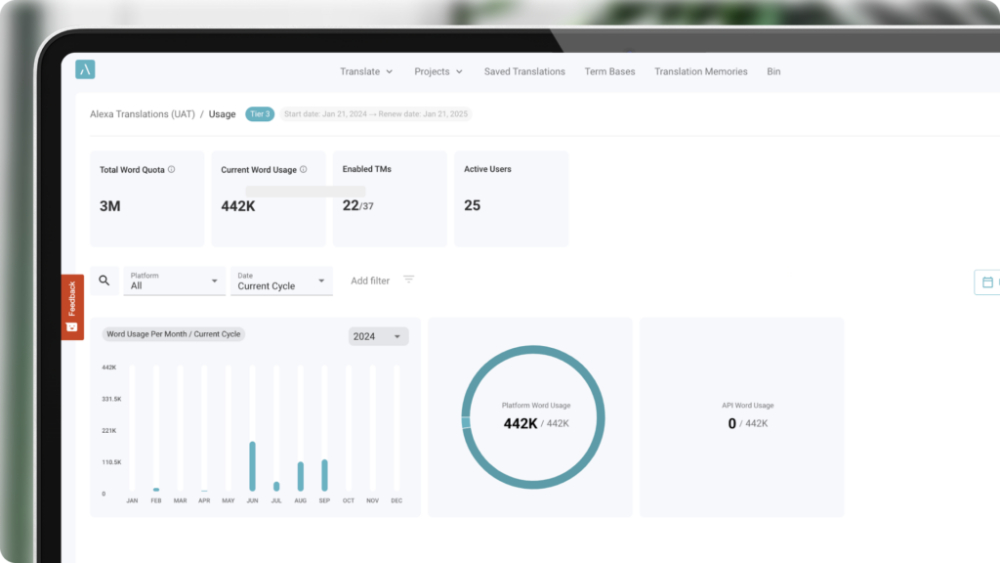
Task: Open the calendar date picker icon
Action: coord(987,283)
